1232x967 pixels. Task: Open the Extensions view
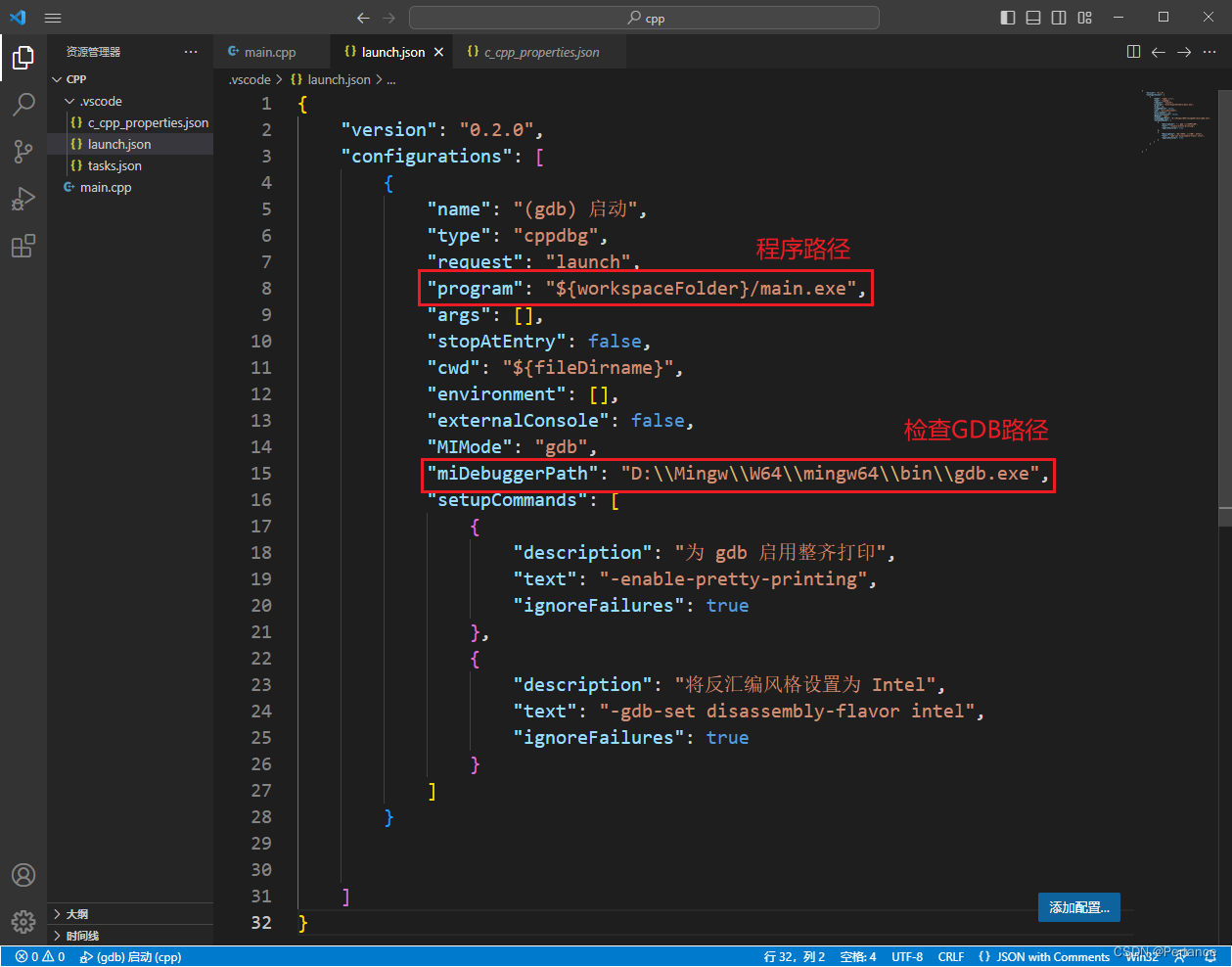pos(23,246)
